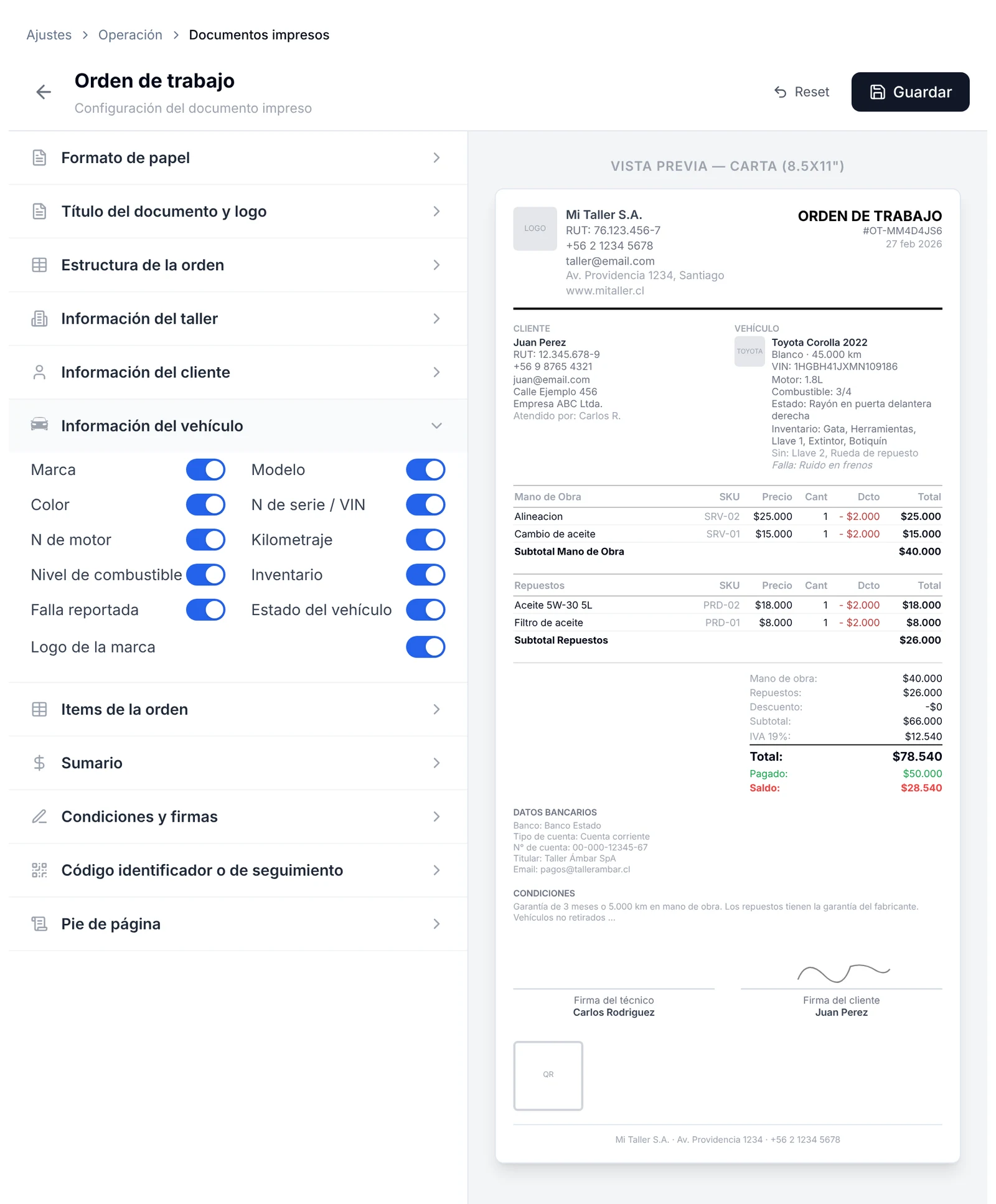
Task: Toggle Estado del vehículo switch
Action: pos(426,609)
